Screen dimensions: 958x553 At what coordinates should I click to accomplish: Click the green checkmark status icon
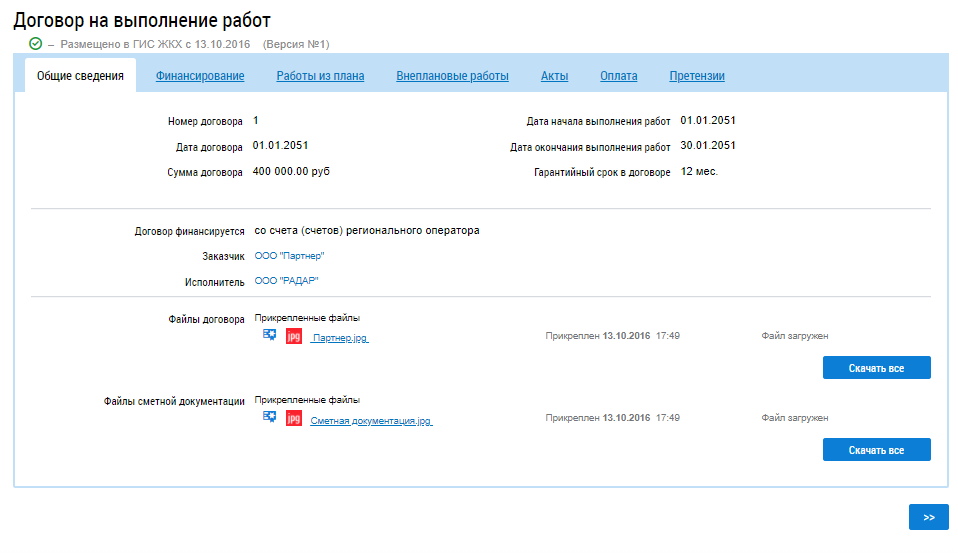(35, 44)
